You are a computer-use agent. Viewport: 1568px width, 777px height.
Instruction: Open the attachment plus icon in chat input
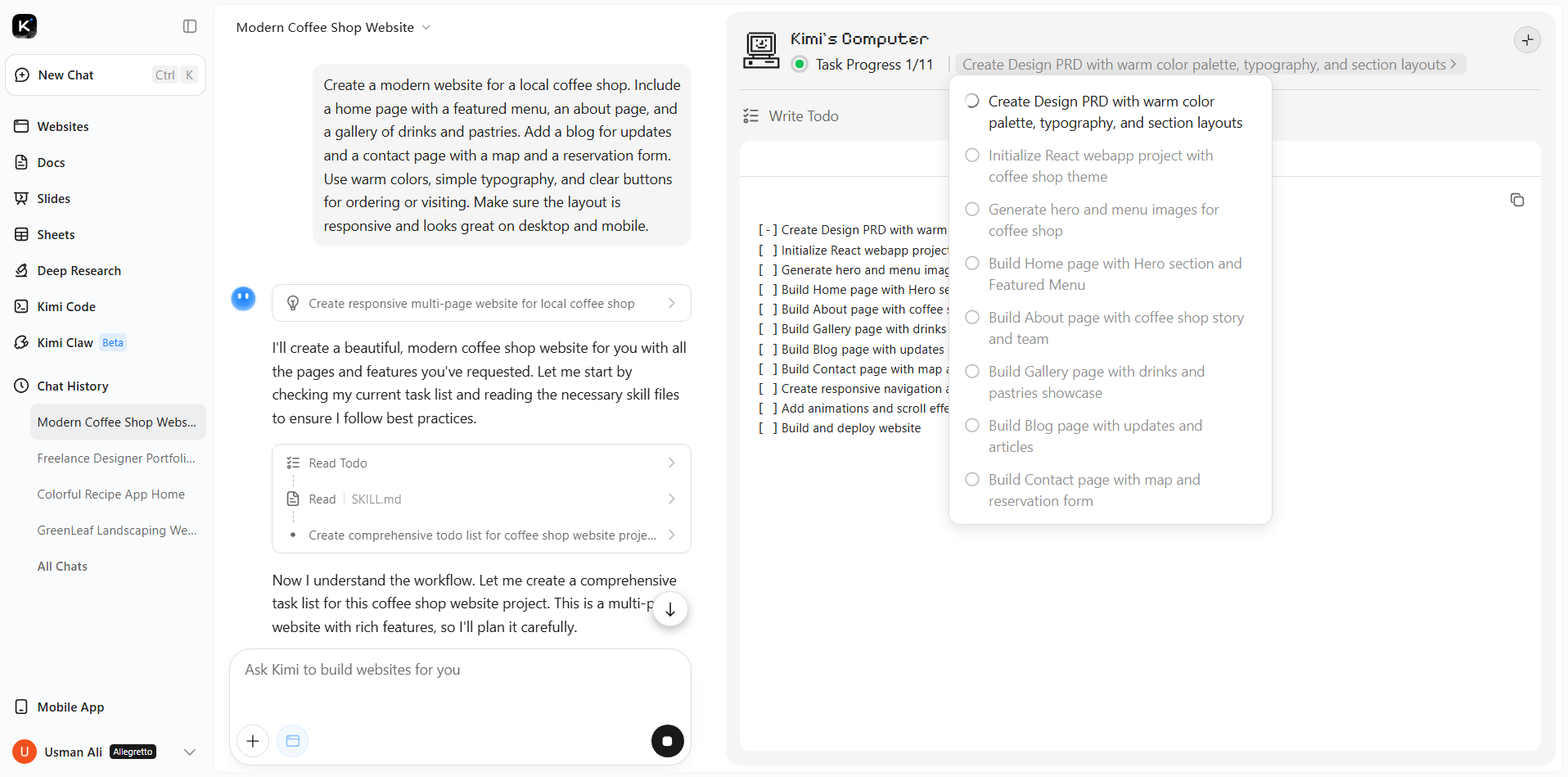pyautogui.click(x=253, y=741)
